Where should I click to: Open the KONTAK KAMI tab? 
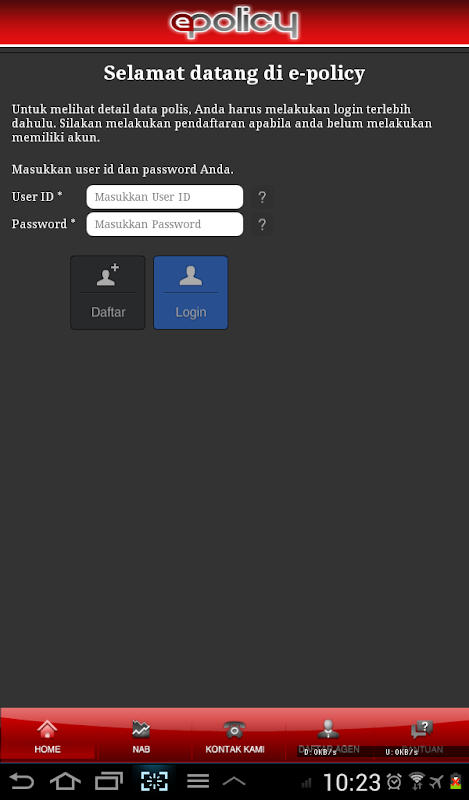tap(235, 736)
